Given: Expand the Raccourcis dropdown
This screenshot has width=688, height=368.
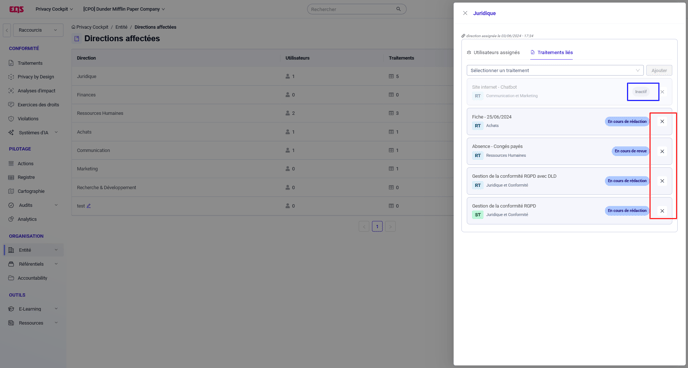Looking at the screenshot, I should [38, 30].
